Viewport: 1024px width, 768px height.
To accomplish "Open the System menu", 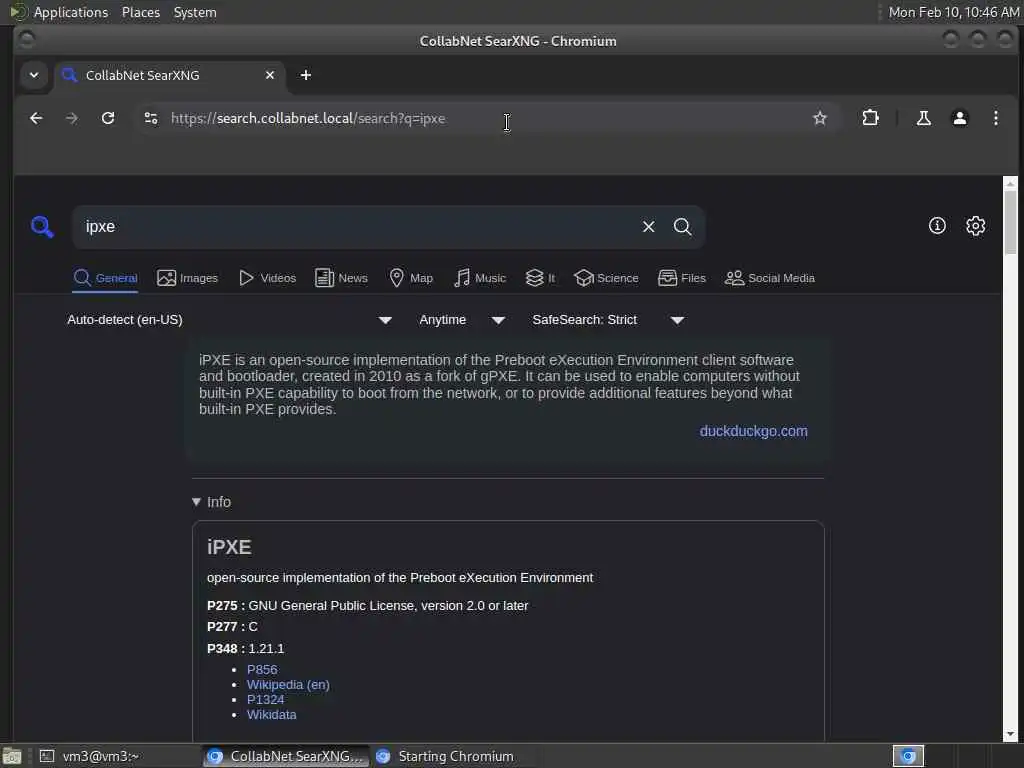I will tap(195, 12).
